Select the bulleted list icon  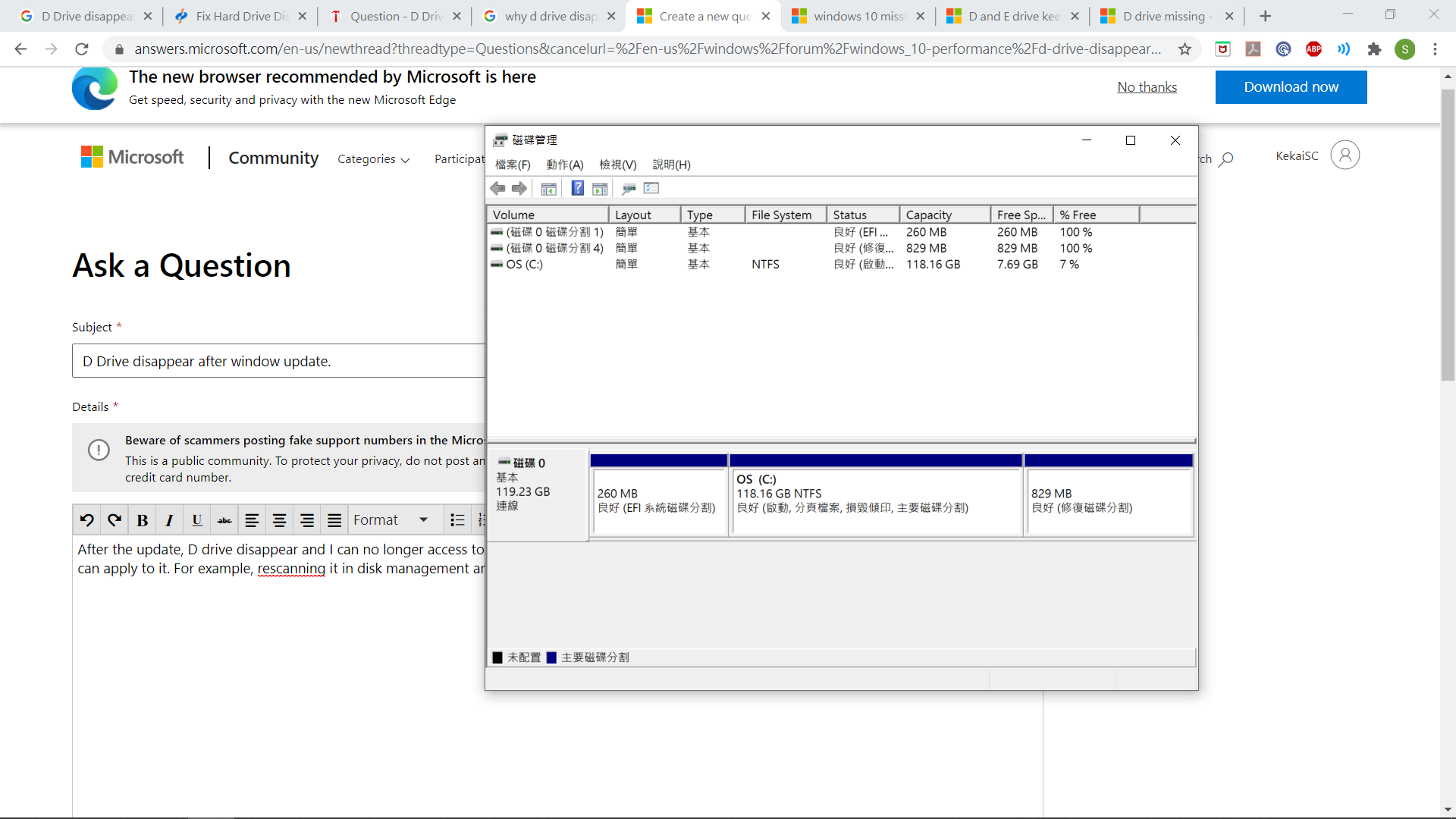(457, 519)
